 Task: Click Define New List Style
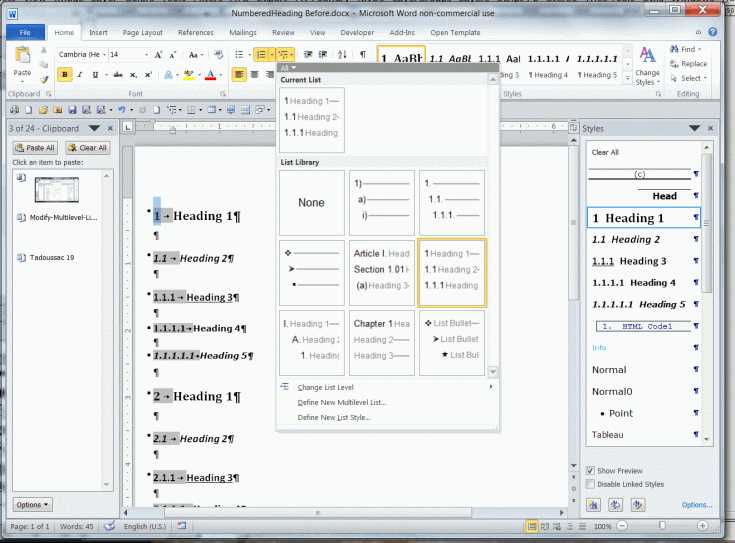334,417
